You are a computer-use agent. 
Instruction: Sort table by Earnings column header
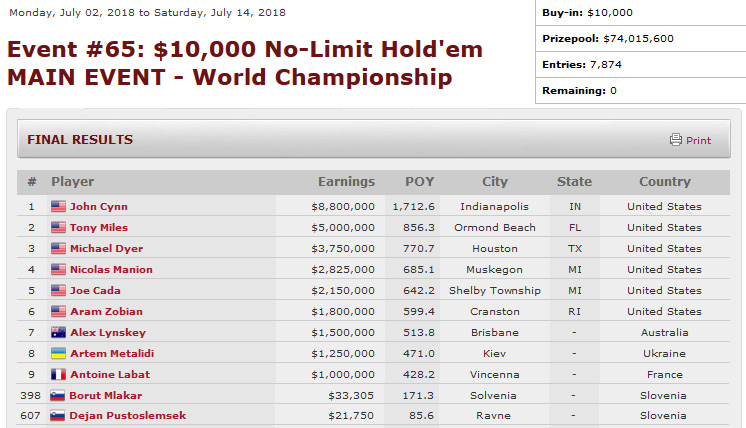point(346,182)
